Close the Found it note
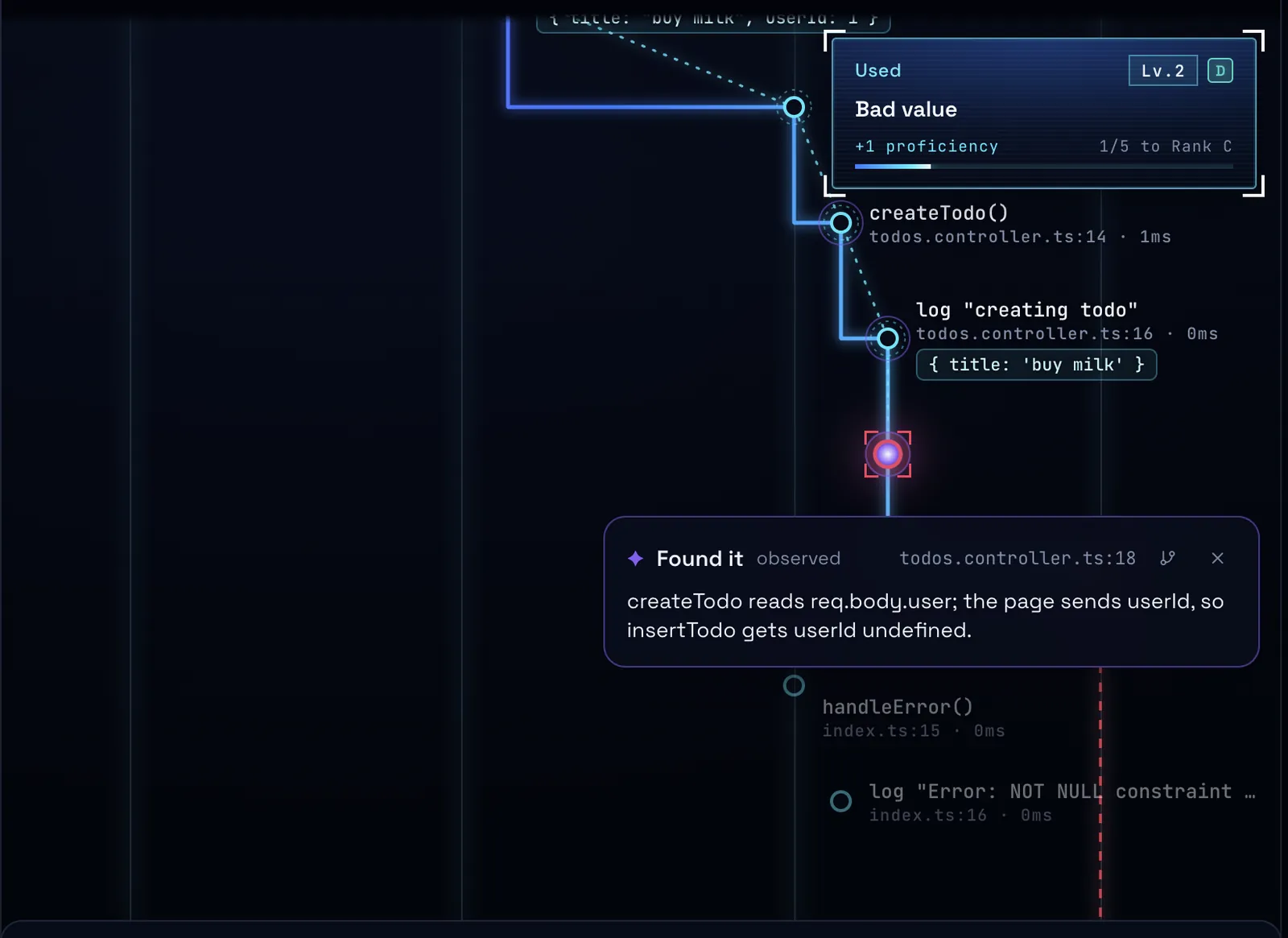This screenshot has height=938, width=1288. point(1217,558)
